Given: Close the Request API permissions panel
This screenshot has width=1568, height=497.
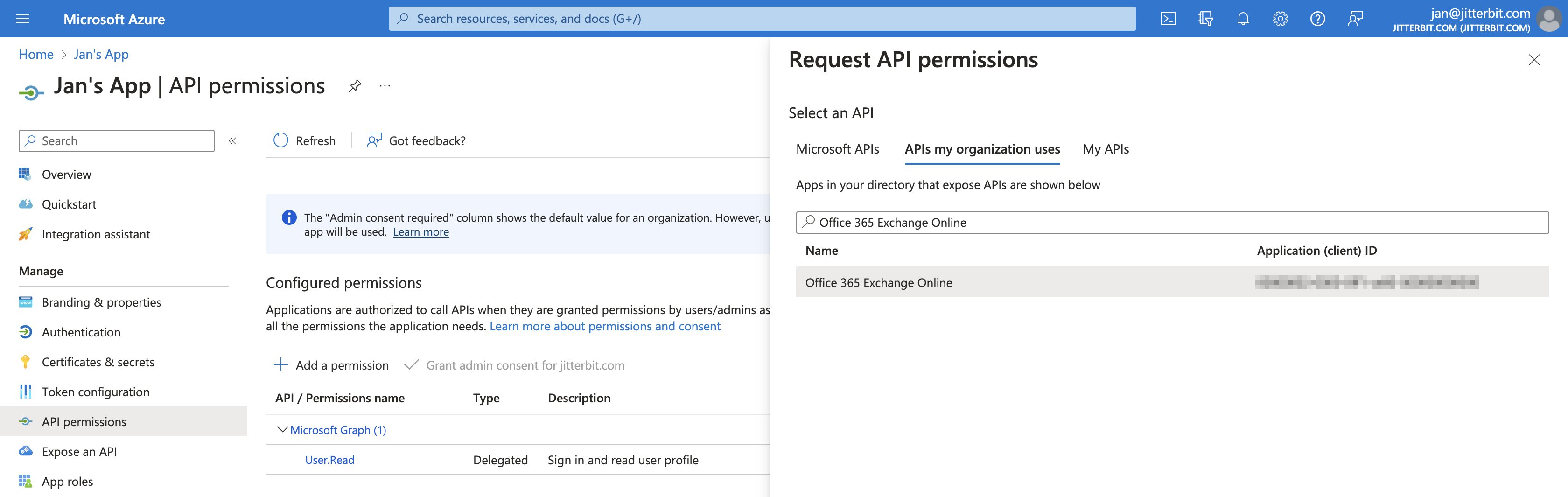Looking at the screenshot, I should pos(1533,60).
